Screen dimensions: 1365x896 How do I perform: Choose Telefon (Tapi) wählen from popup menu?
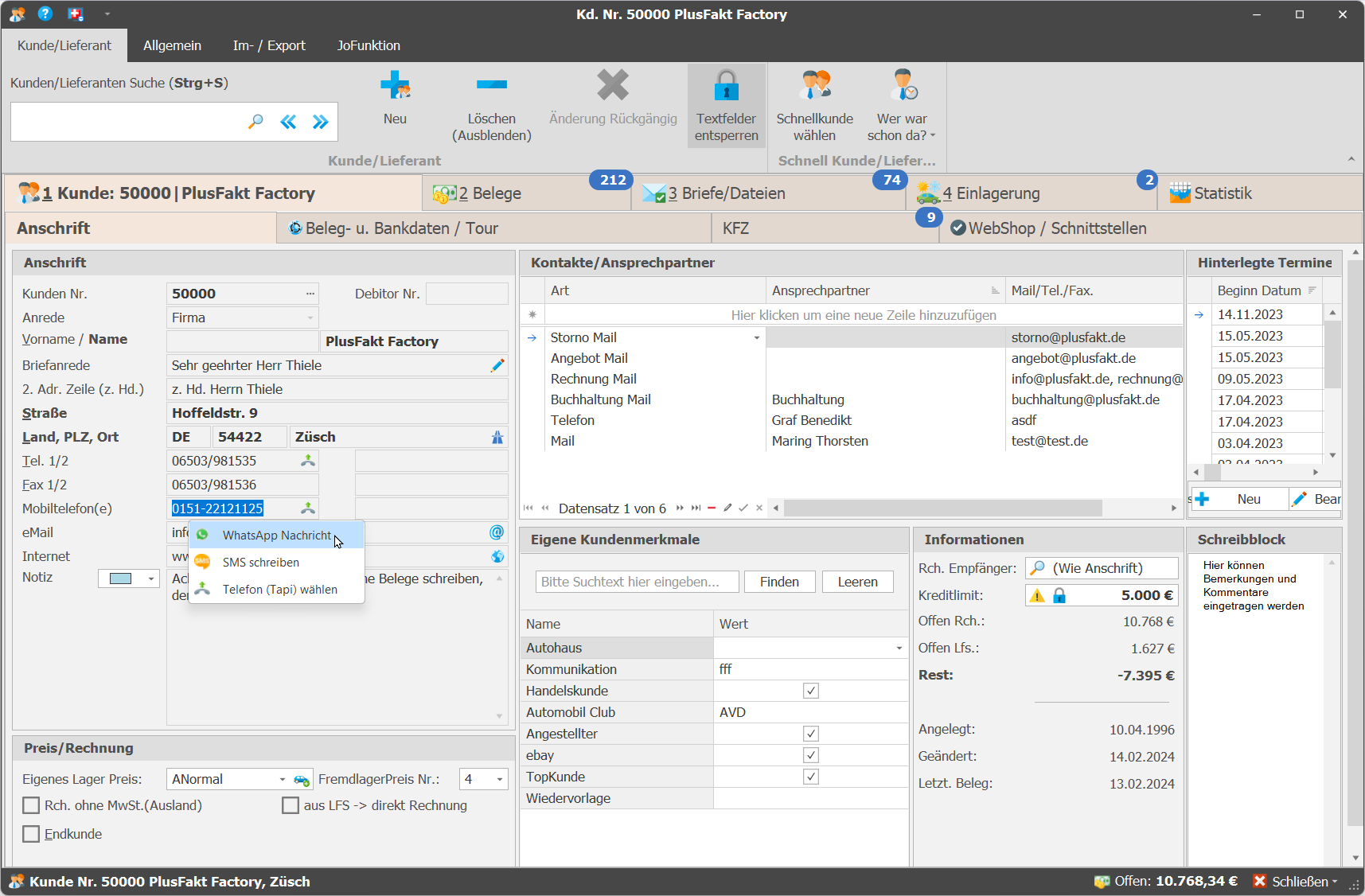(276, 590)
